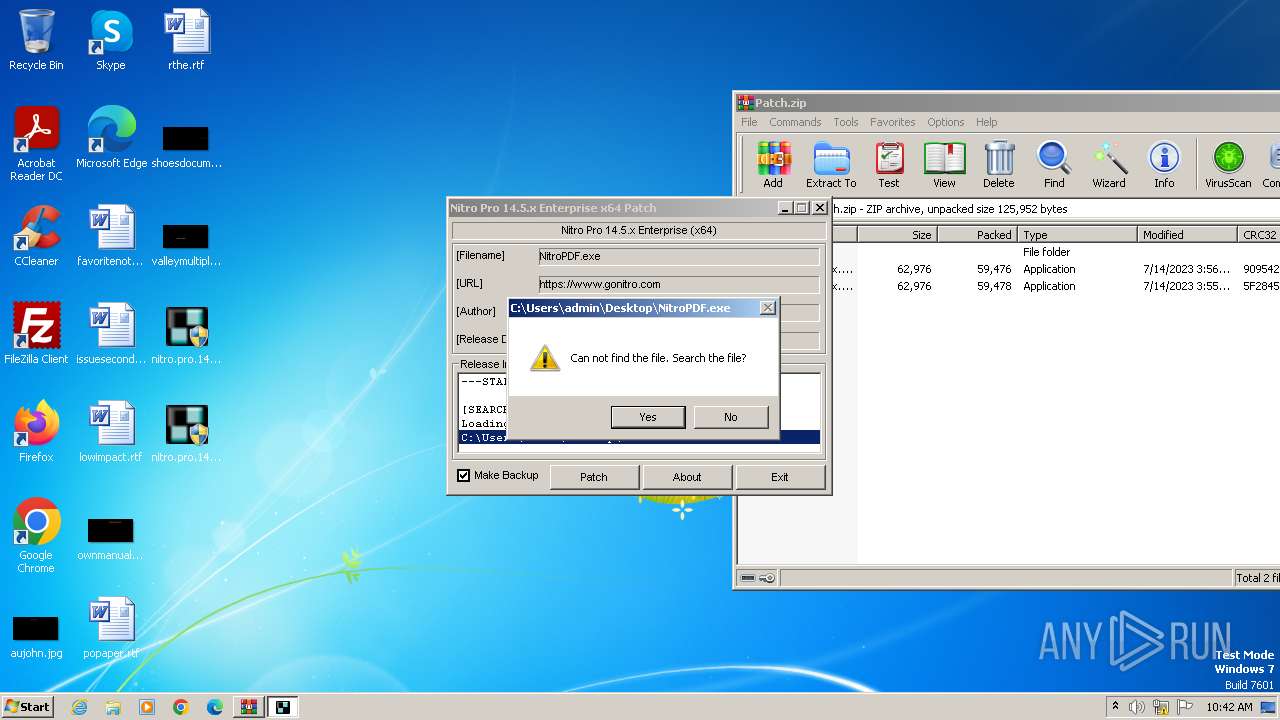Click Chrome icon in taskbar
Viewport: 1280px width, 720px height.
[181, 707]
